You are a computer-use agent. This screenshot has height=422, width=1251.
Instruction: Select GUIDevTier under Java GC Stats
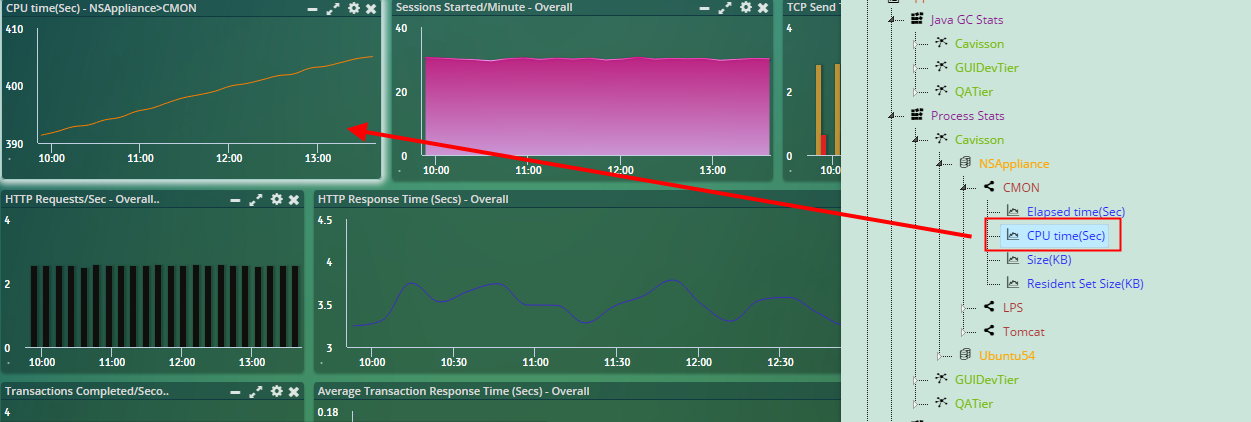pos(986,68)
